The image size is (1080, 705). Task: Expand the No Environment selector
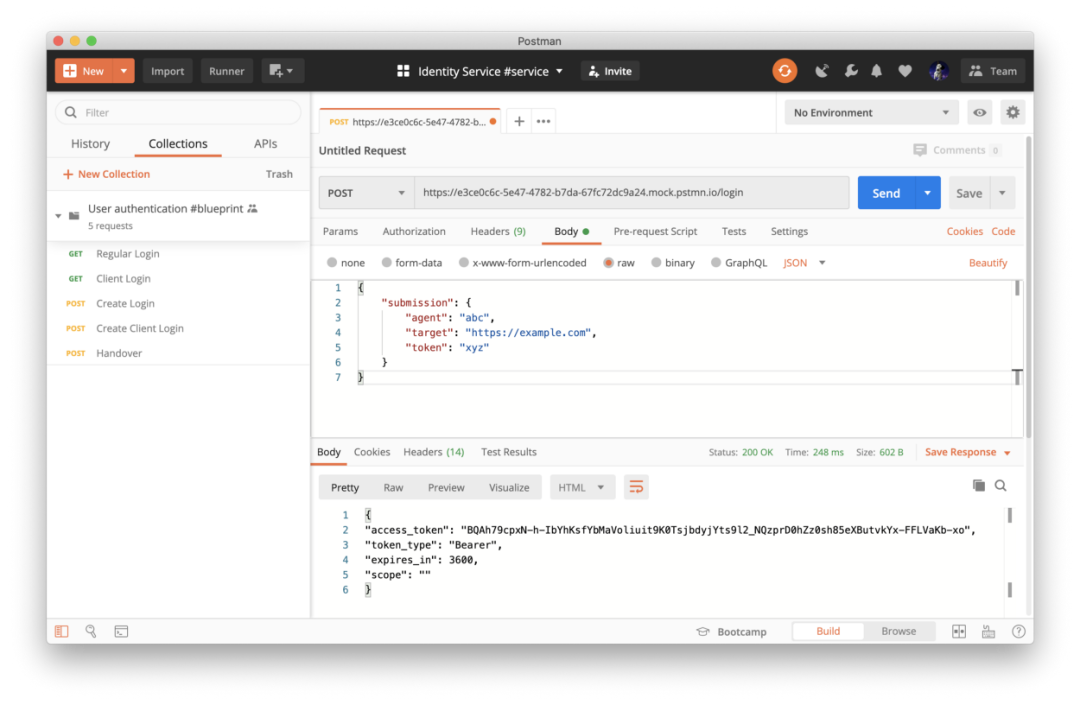coord(871,113)
